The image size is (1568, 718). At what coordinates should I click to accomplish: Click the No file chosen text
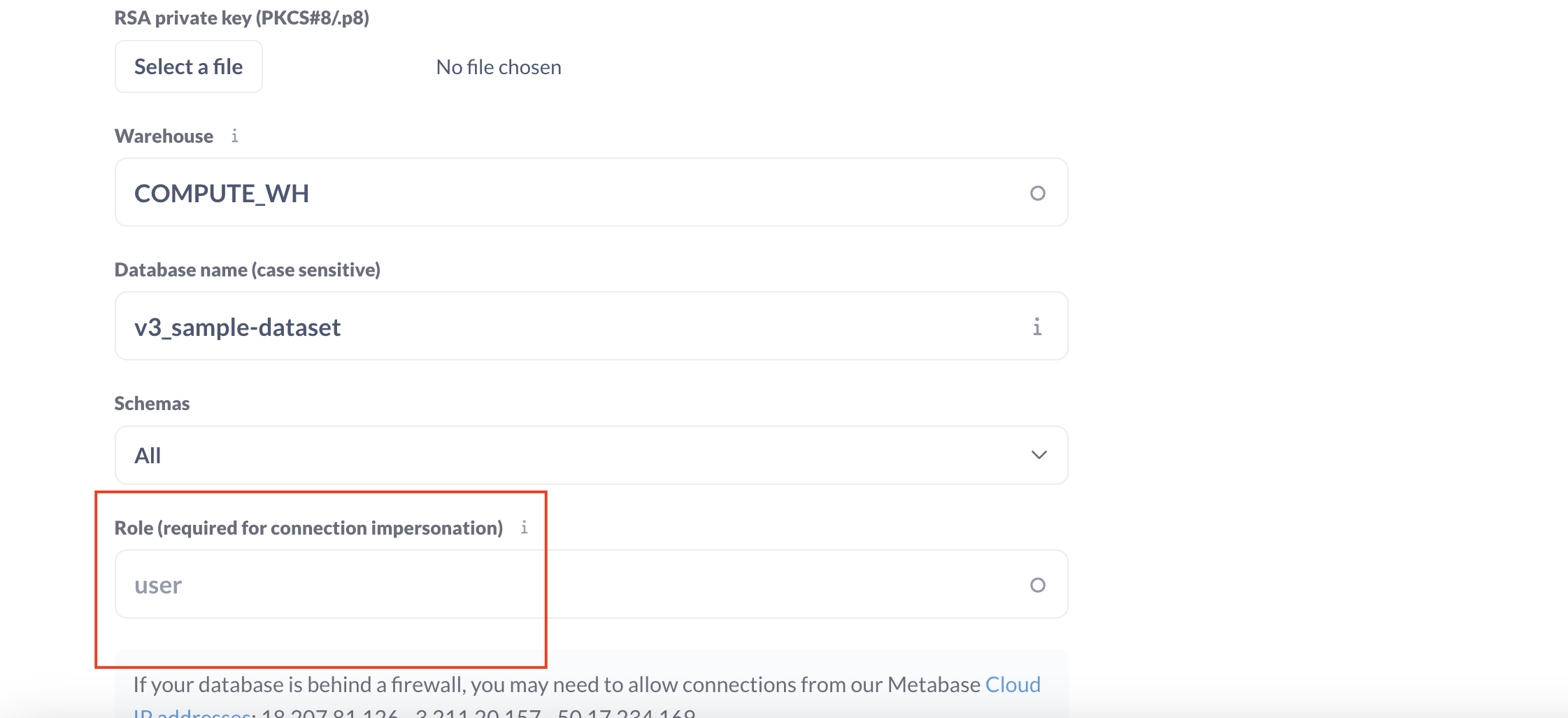coord(497,66)
